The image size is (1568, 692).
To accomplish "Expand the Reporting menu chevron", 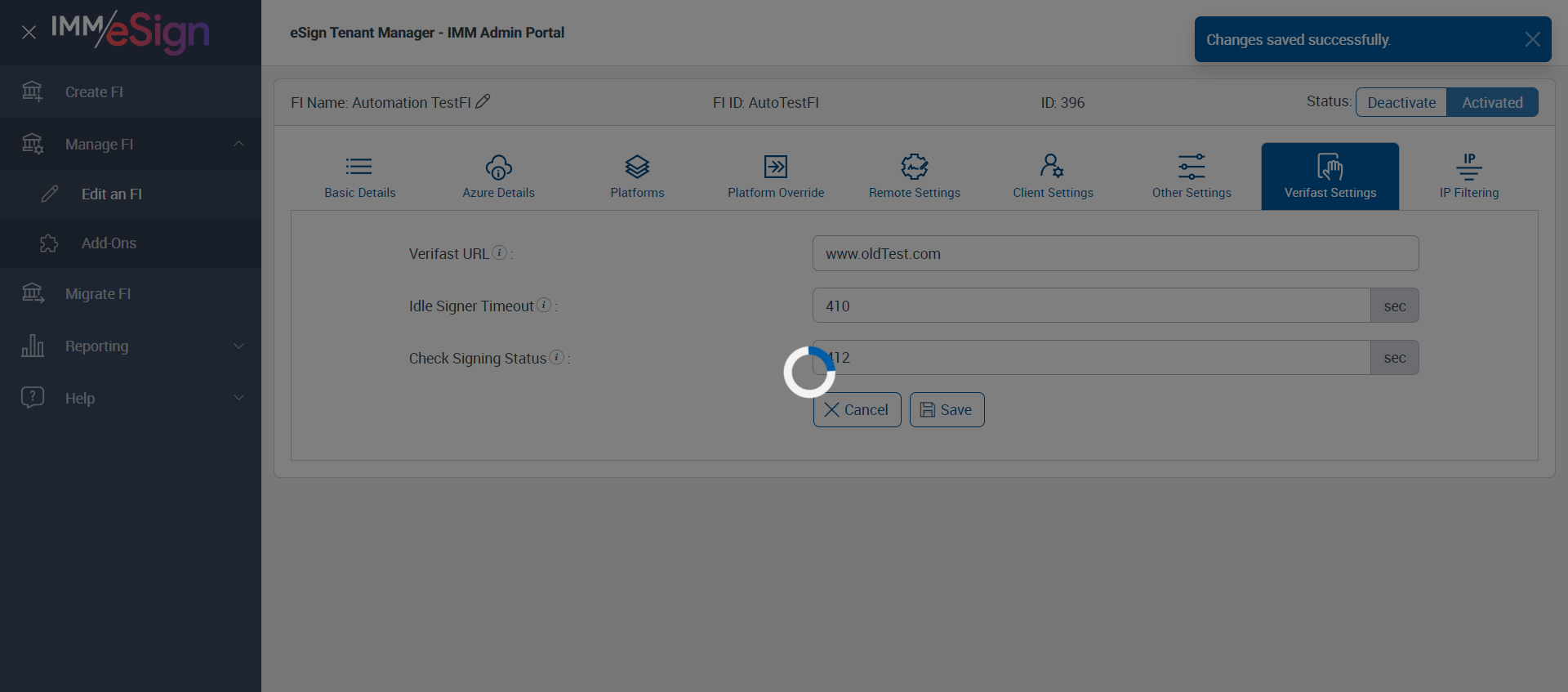I will pos(238,346).
